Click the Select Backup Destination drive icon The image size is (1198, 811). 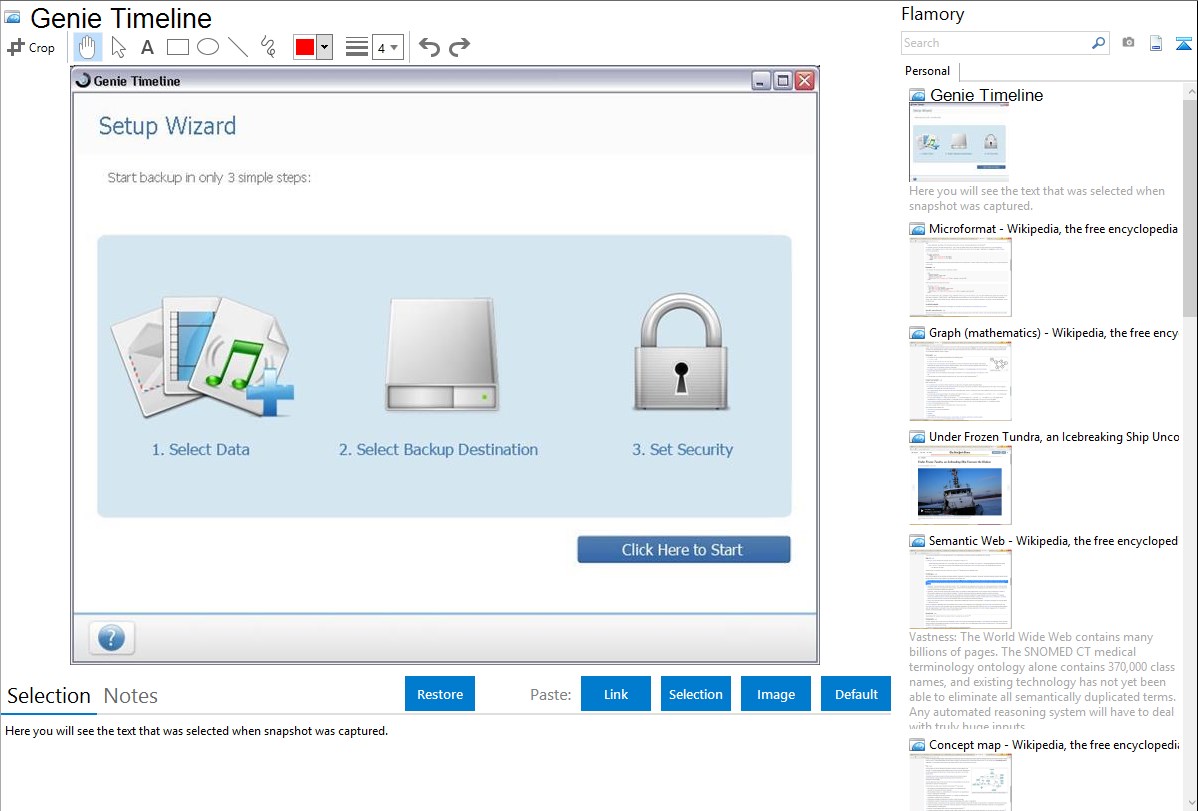pyautogui.click(x=442, y=355)
